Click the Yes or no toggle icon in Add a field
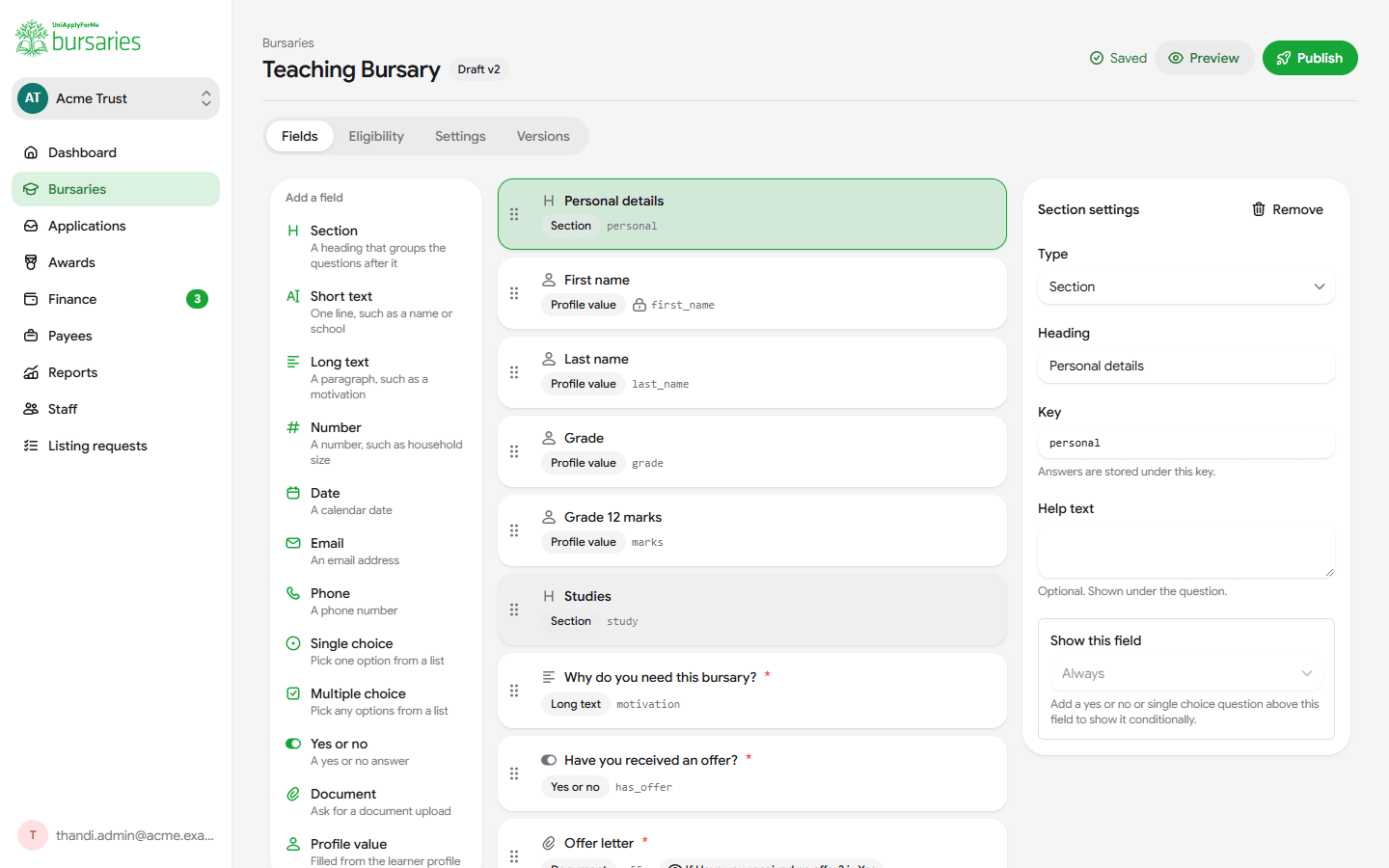1389x868 pixels. pos(293,744)
